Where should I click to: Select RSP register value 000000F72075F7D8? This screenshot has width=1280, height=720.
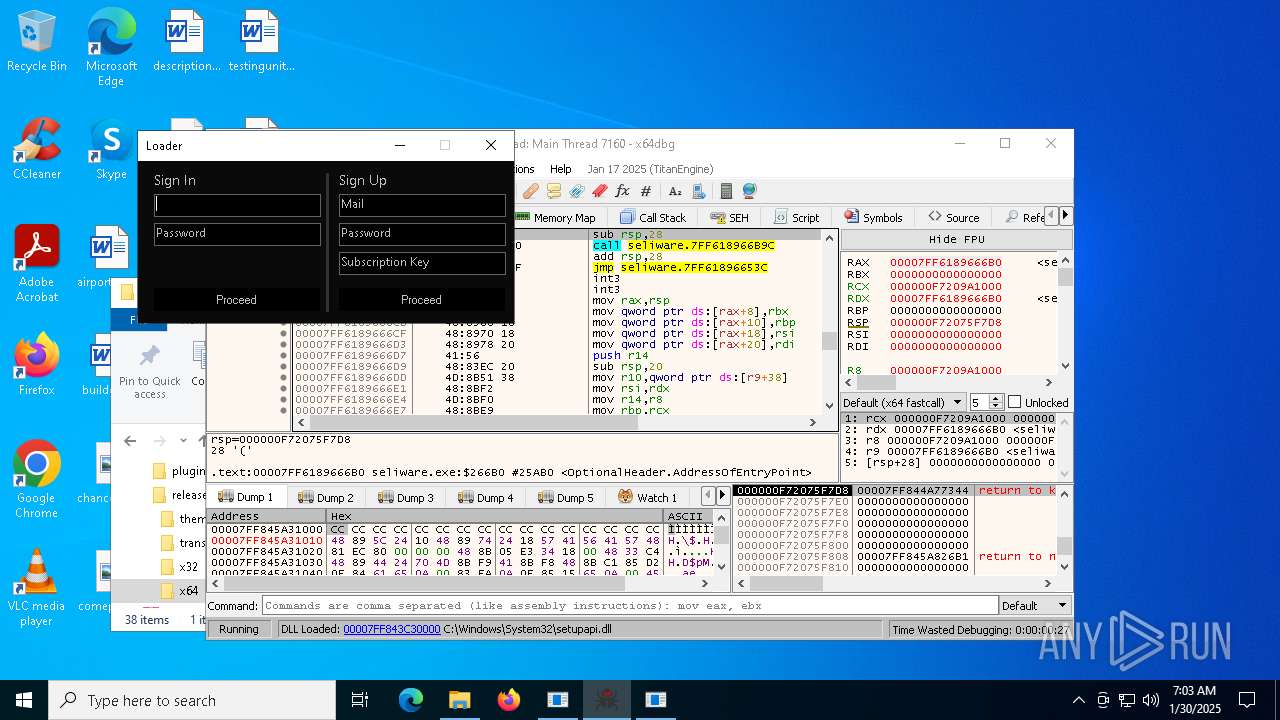click(x=946, y=323)
